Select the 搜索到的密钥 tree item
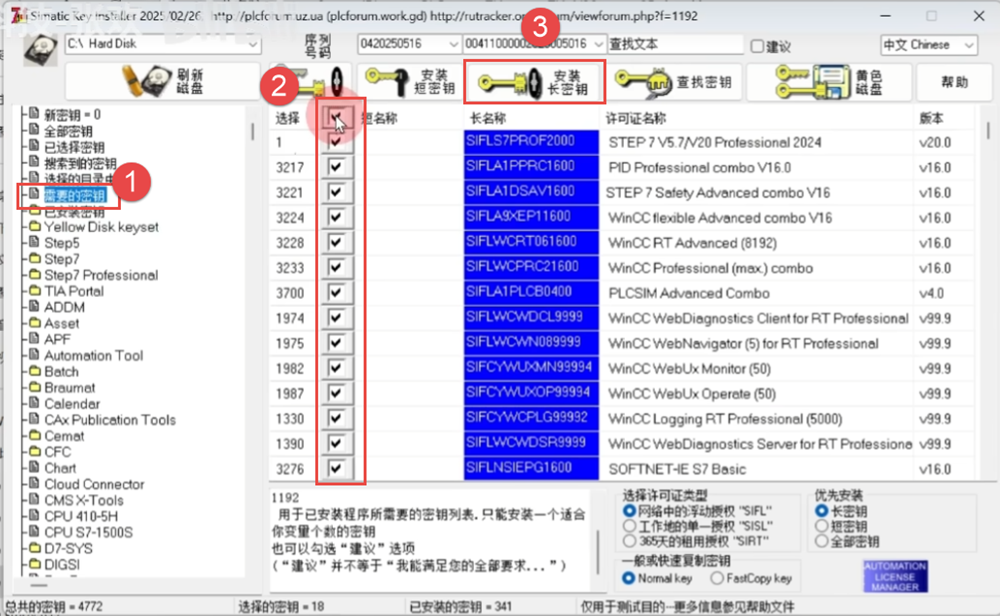Screen dimensions: 1000x616 [80, 163]
